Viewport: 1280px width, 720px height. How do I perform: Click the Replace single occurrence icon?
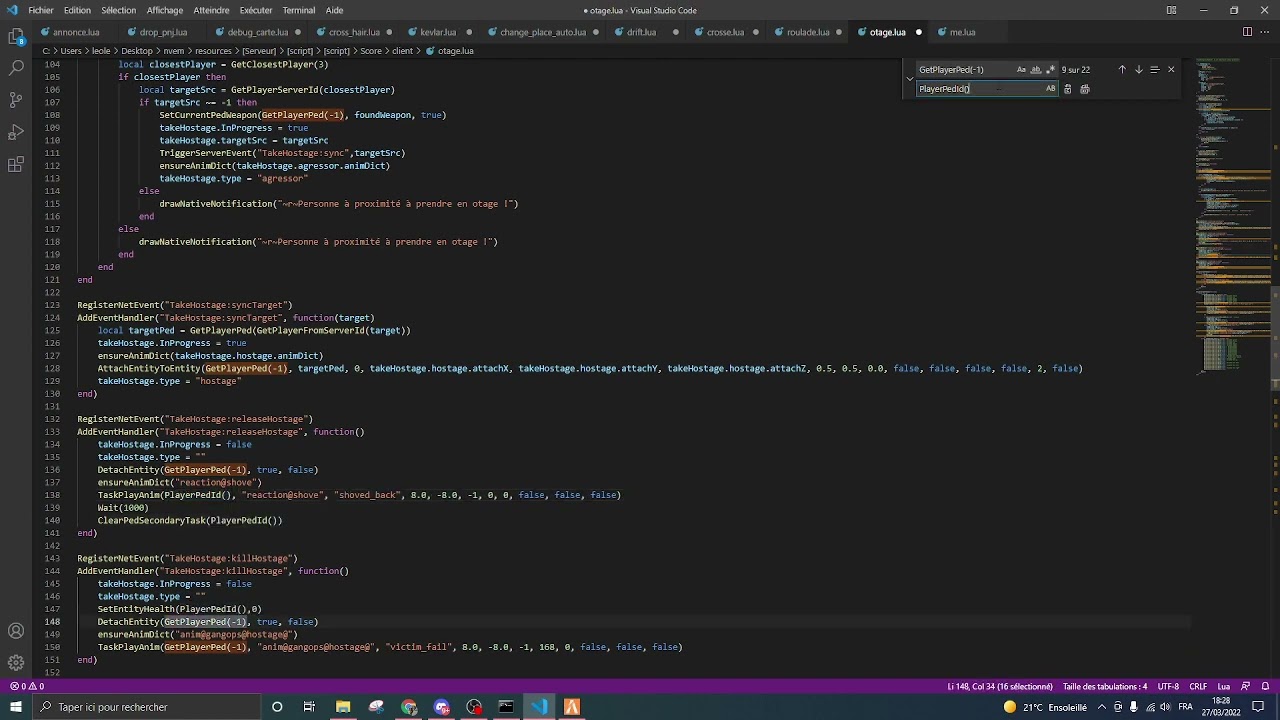1067,89
